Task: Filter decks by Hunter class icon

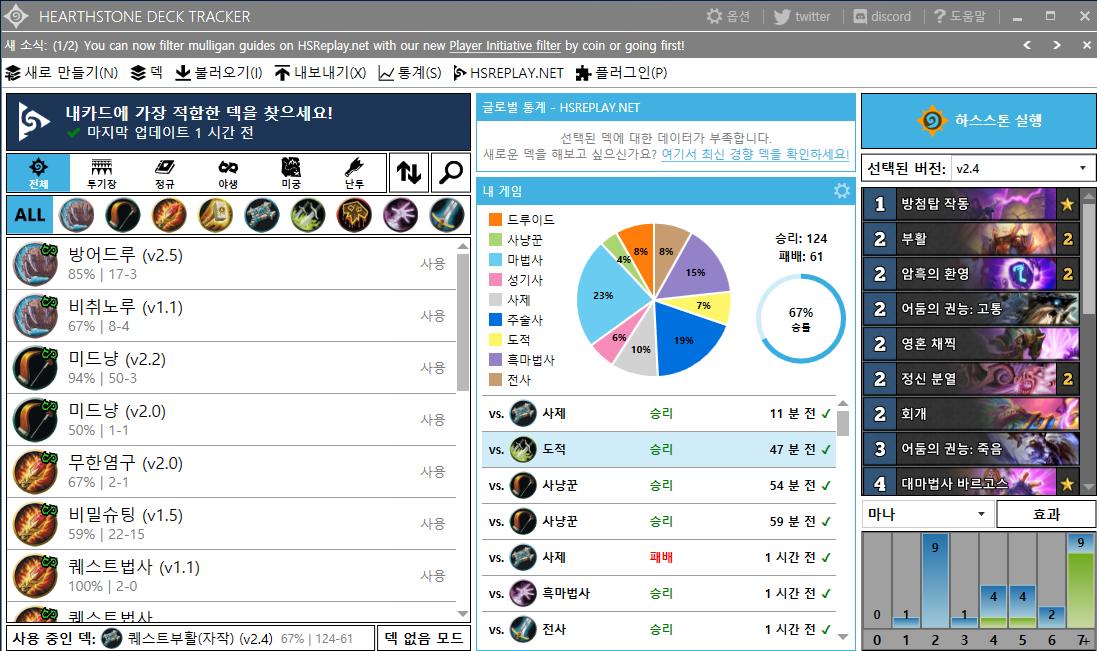Action: [122, 215]
